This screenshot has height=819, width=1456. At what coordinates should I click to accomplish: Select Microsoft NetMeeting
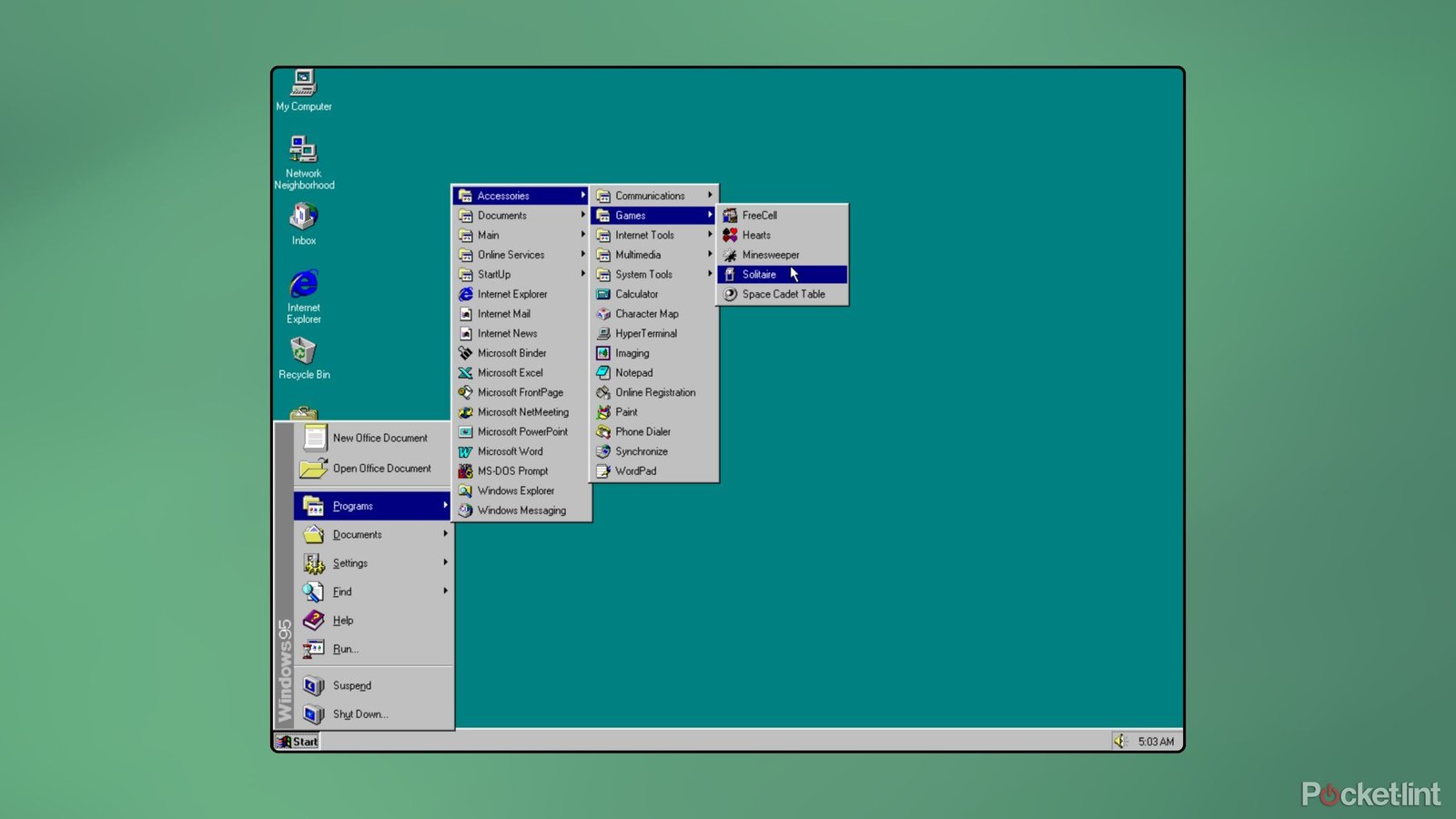521,412
